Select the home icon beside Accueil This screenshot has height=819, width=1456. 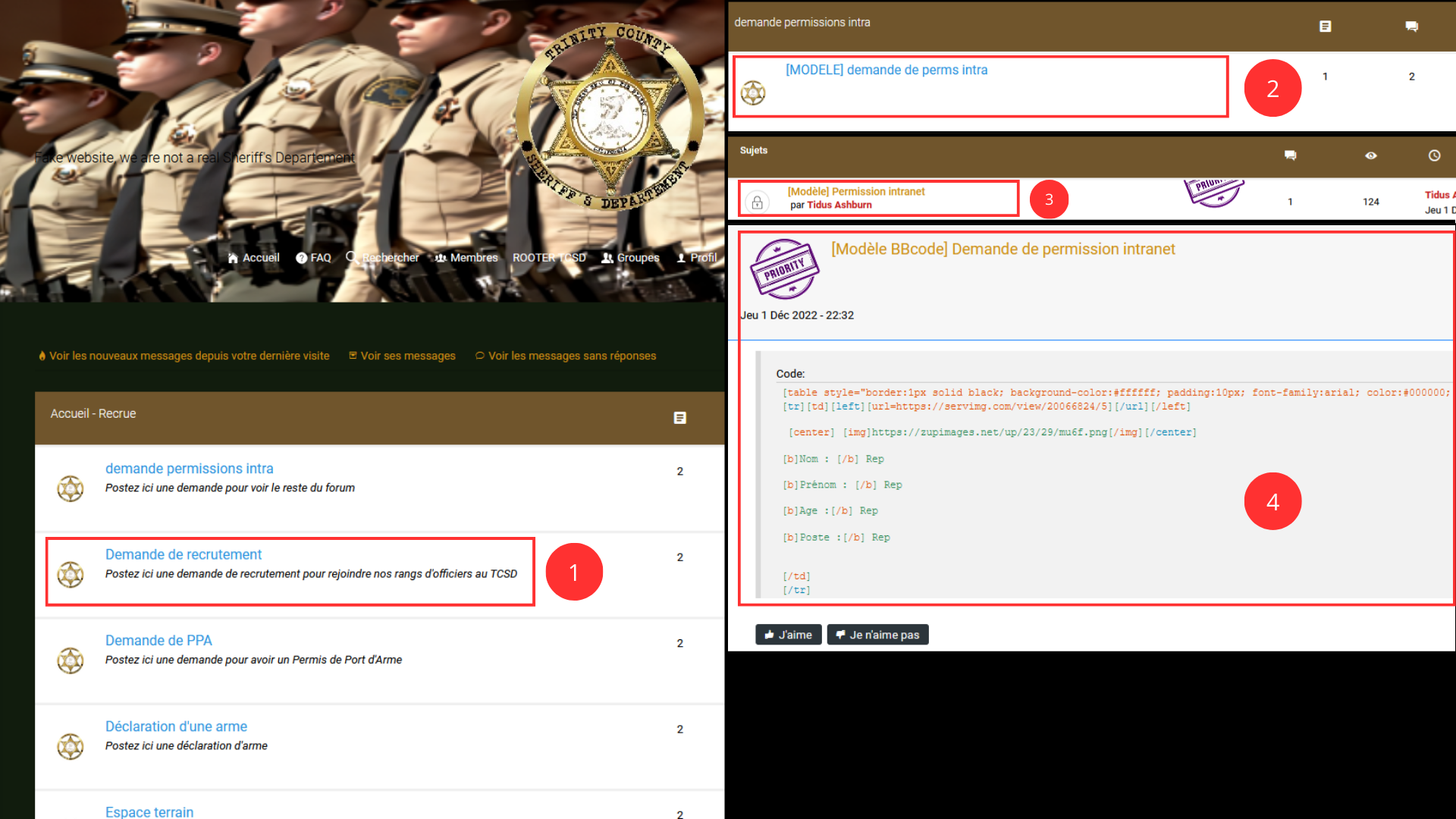(x=234, y=258)
